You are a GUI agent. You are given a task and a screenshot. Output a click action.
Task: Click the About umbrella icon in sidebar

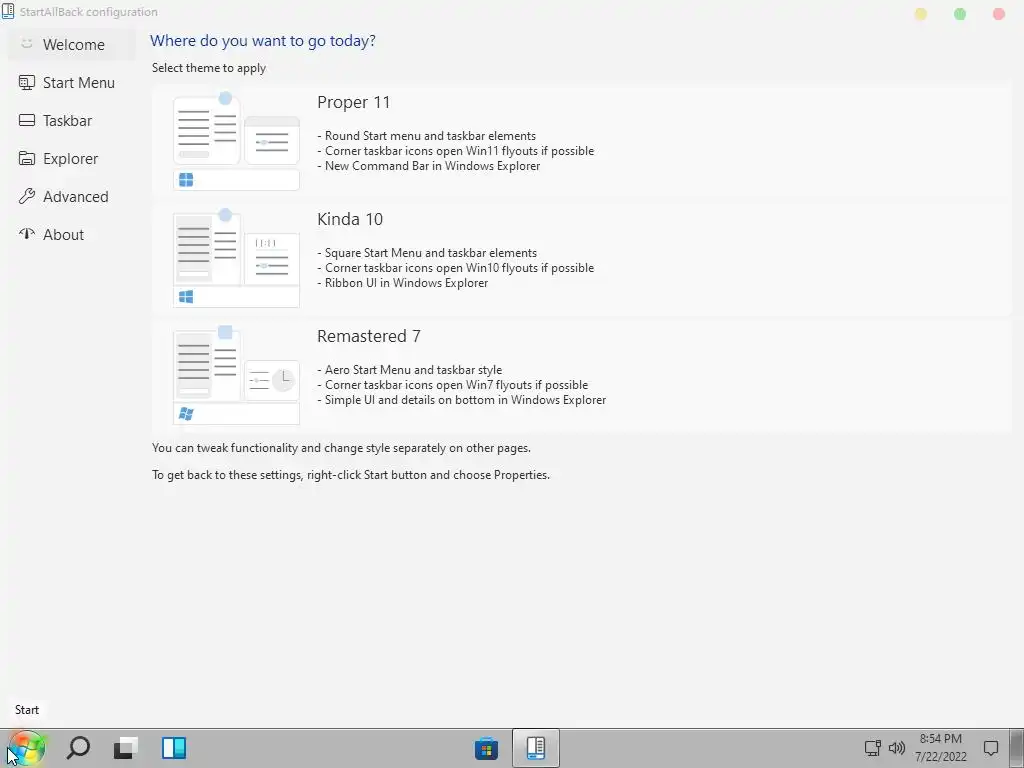tap(27, 234)
